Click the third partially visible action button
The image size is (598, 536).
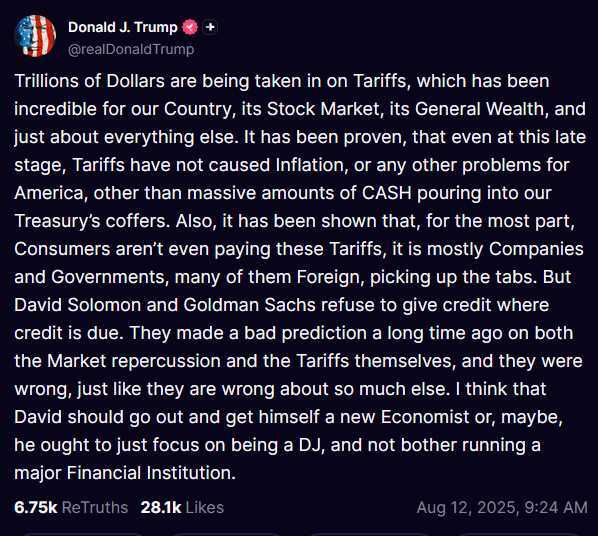371,534
